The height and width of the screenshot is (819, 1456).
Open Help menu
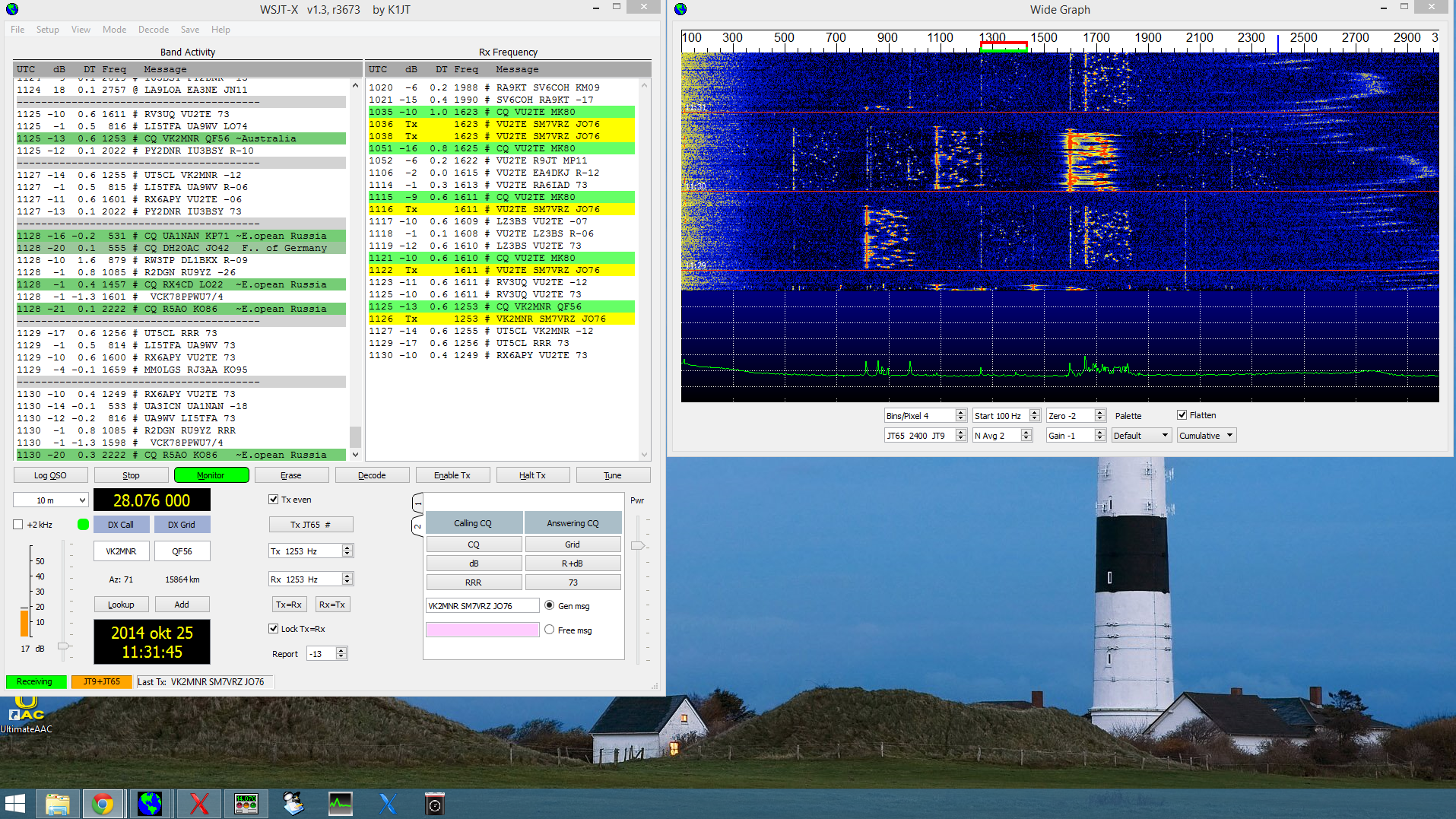point(220,30)
